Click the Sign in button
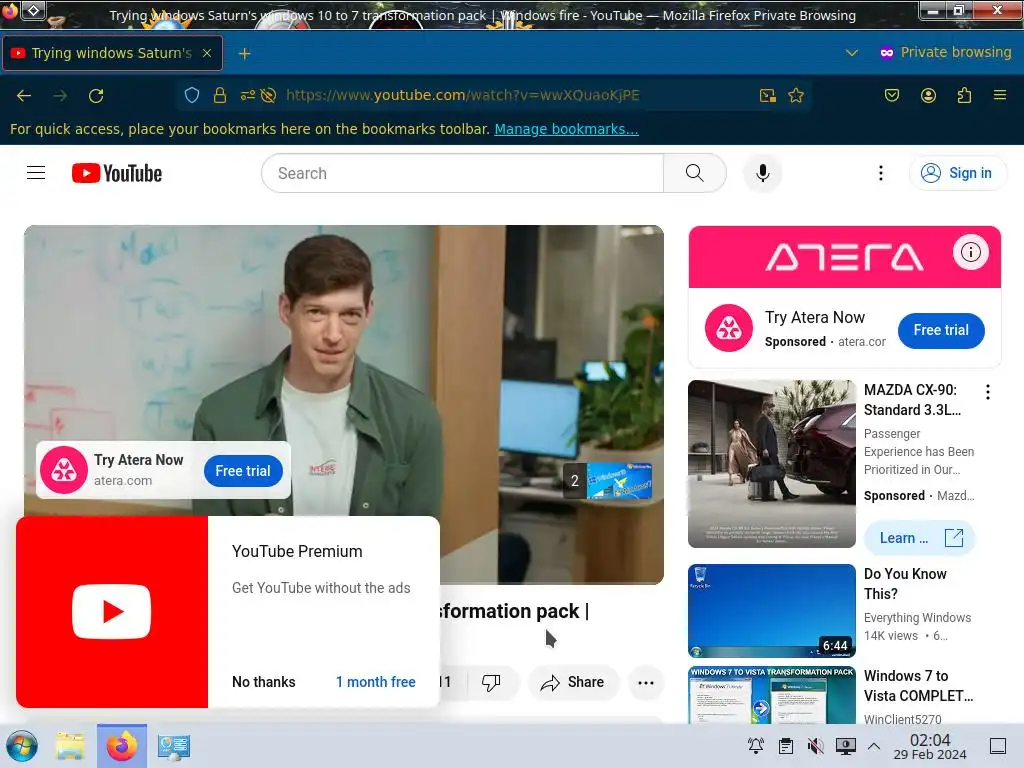This screenshot has height=768, width=1024. click(x=957, y=173)
